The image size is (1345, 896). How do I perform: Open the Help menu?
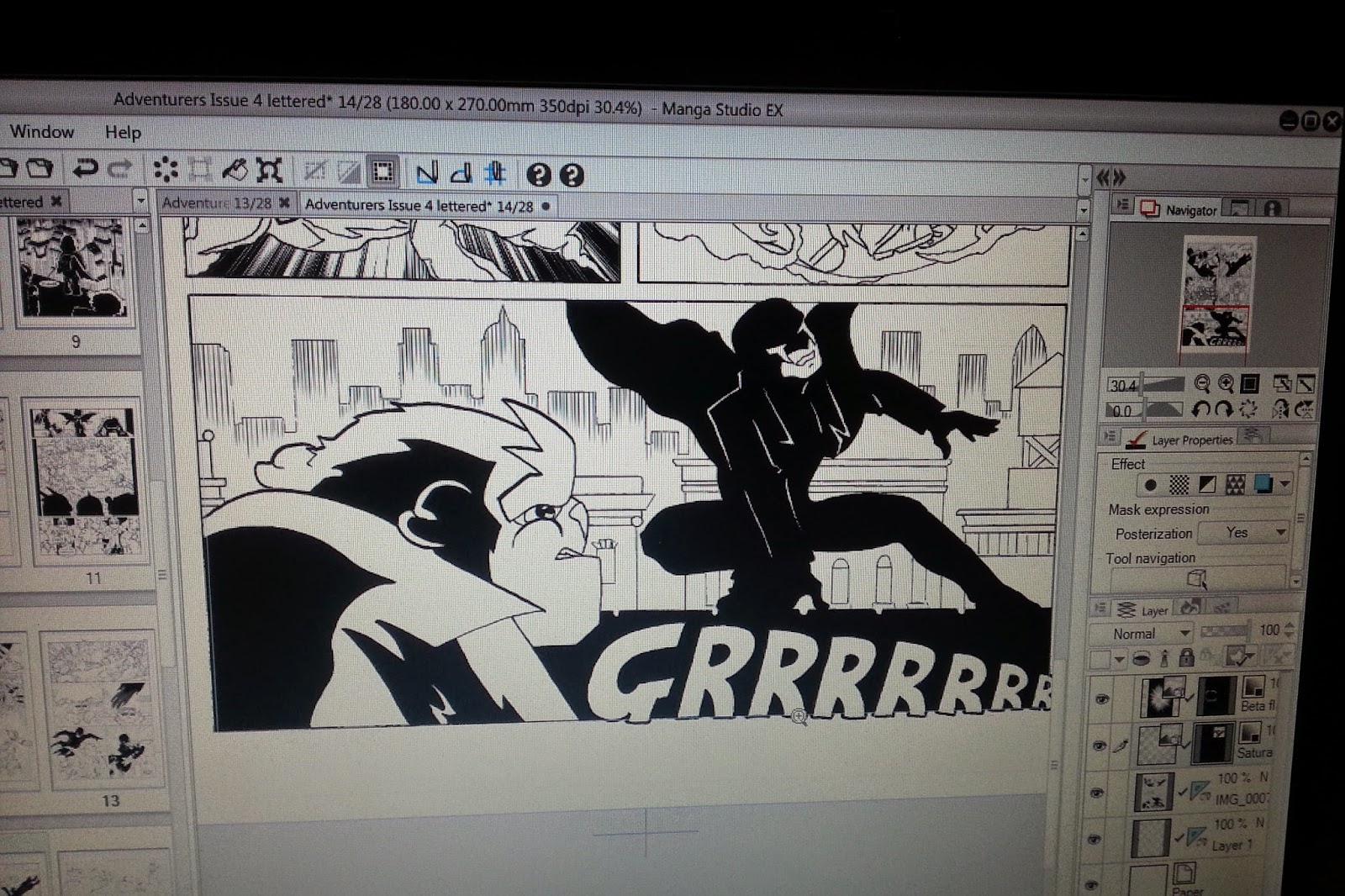click(123, 133)
